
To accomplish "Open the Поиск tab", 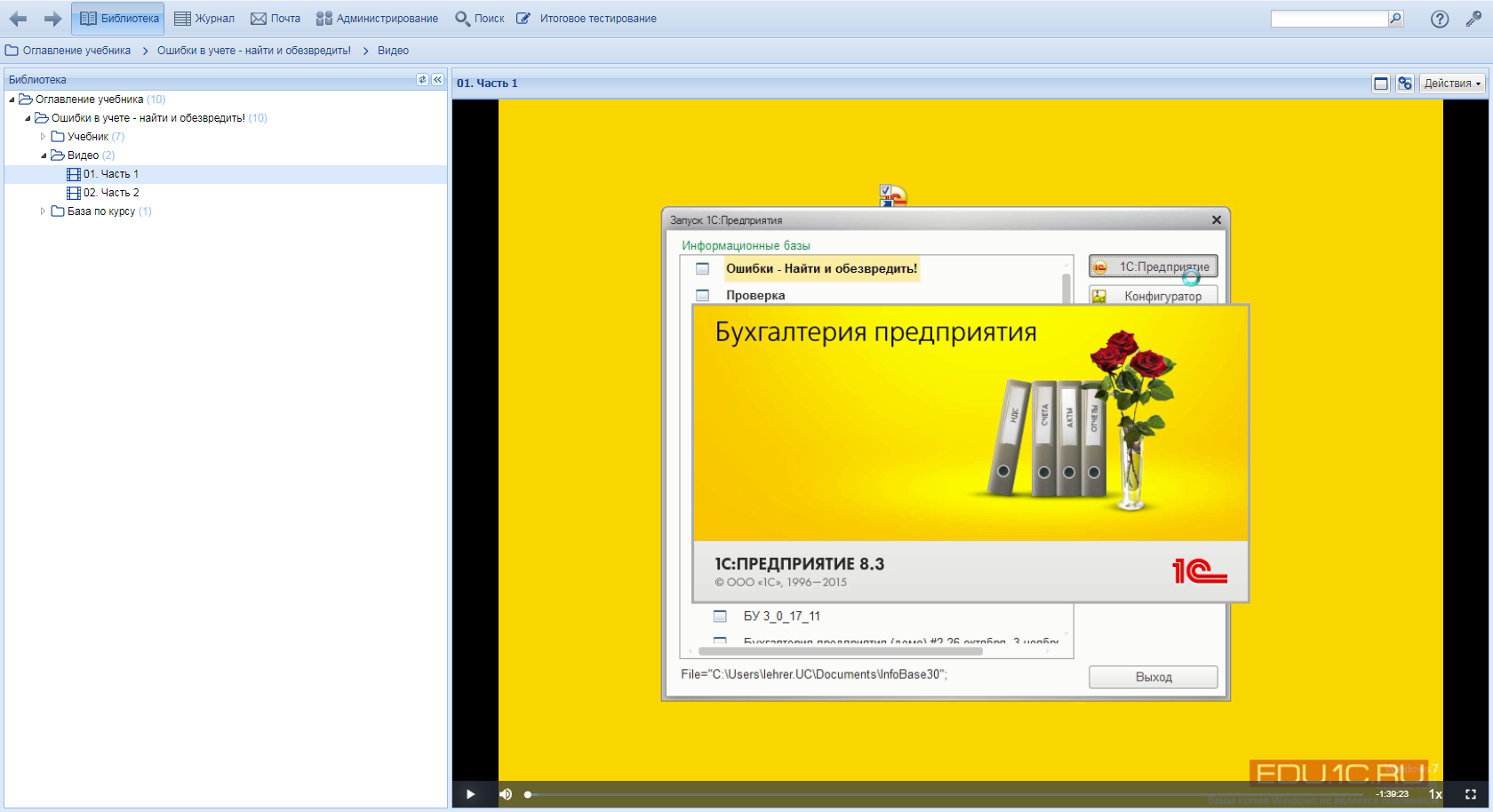I will (480, 19).
